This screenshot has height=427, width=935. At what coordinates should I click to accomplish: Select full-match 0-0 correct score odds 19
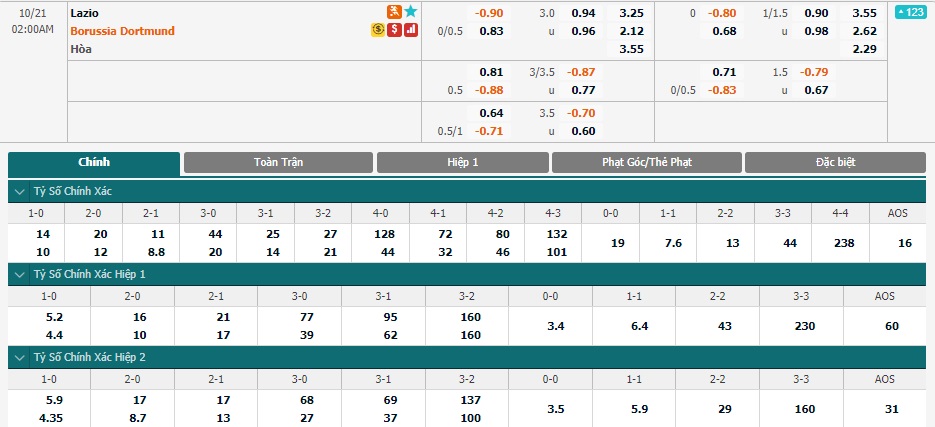pyautogui.click(x=618, y=243)
